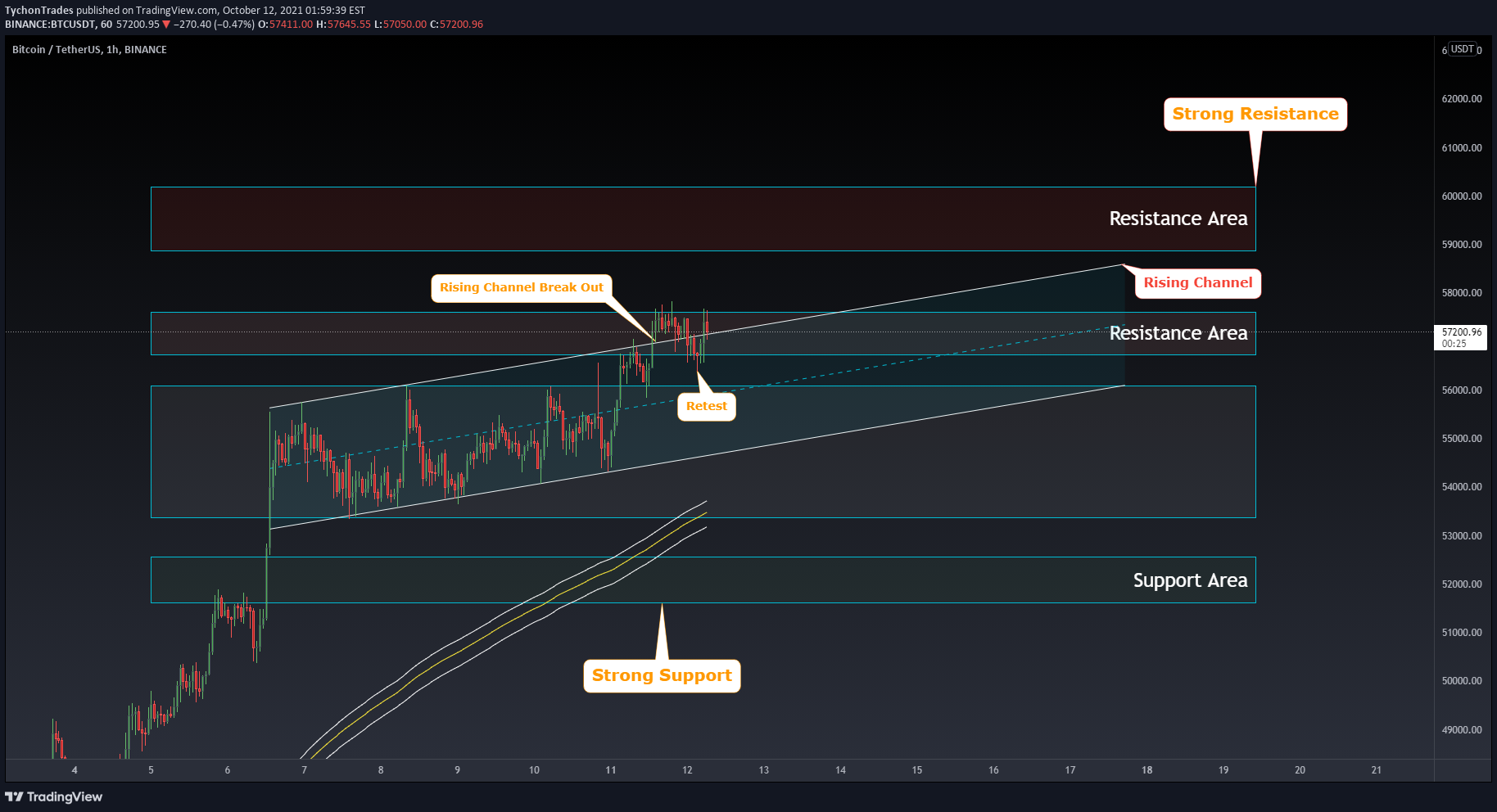Click the lower Resistance Area text near 57200
This screenshot has width=1497, height=812.
1178,333
